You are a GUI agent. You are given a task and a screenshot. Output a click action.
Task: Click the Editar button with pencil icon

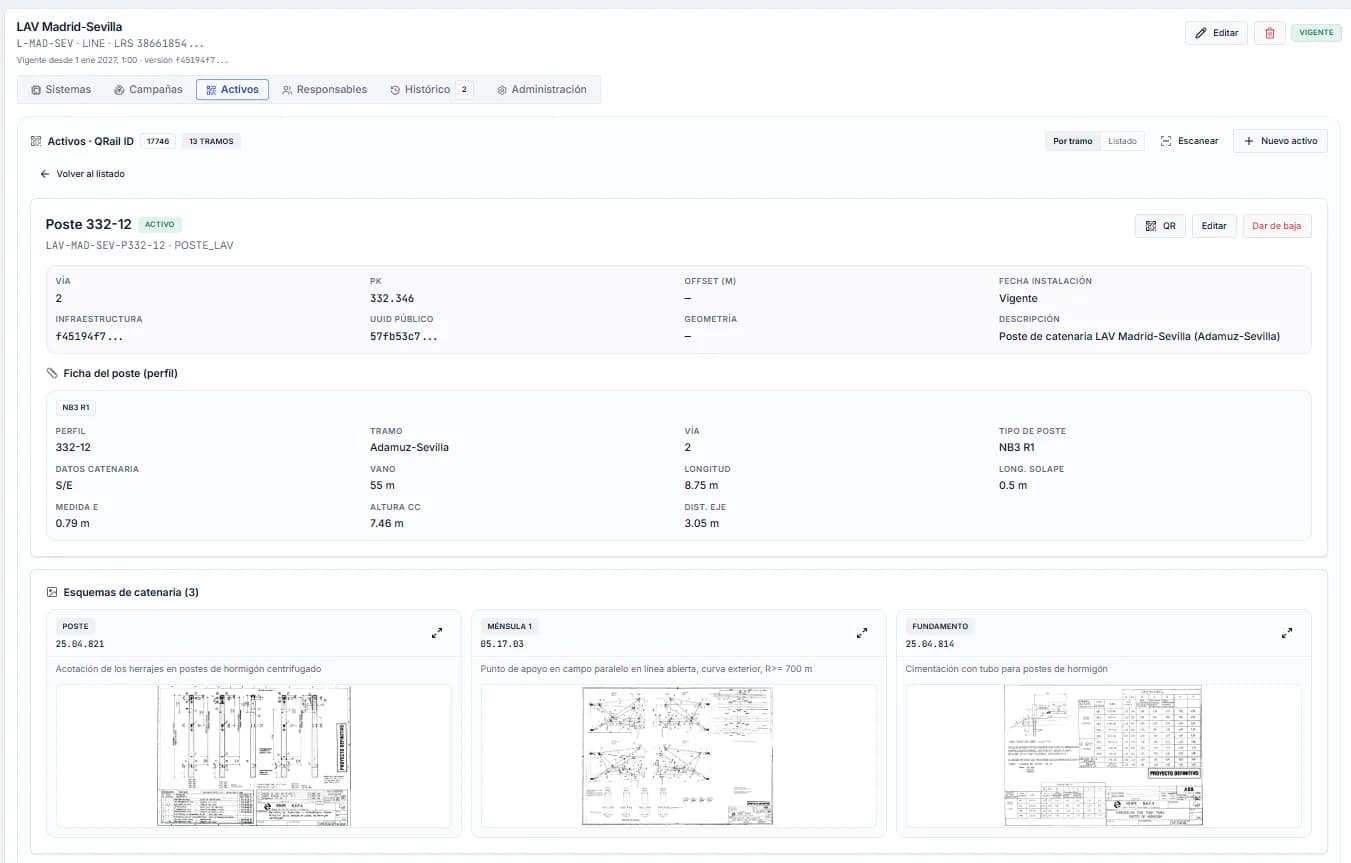point(1217,33)
